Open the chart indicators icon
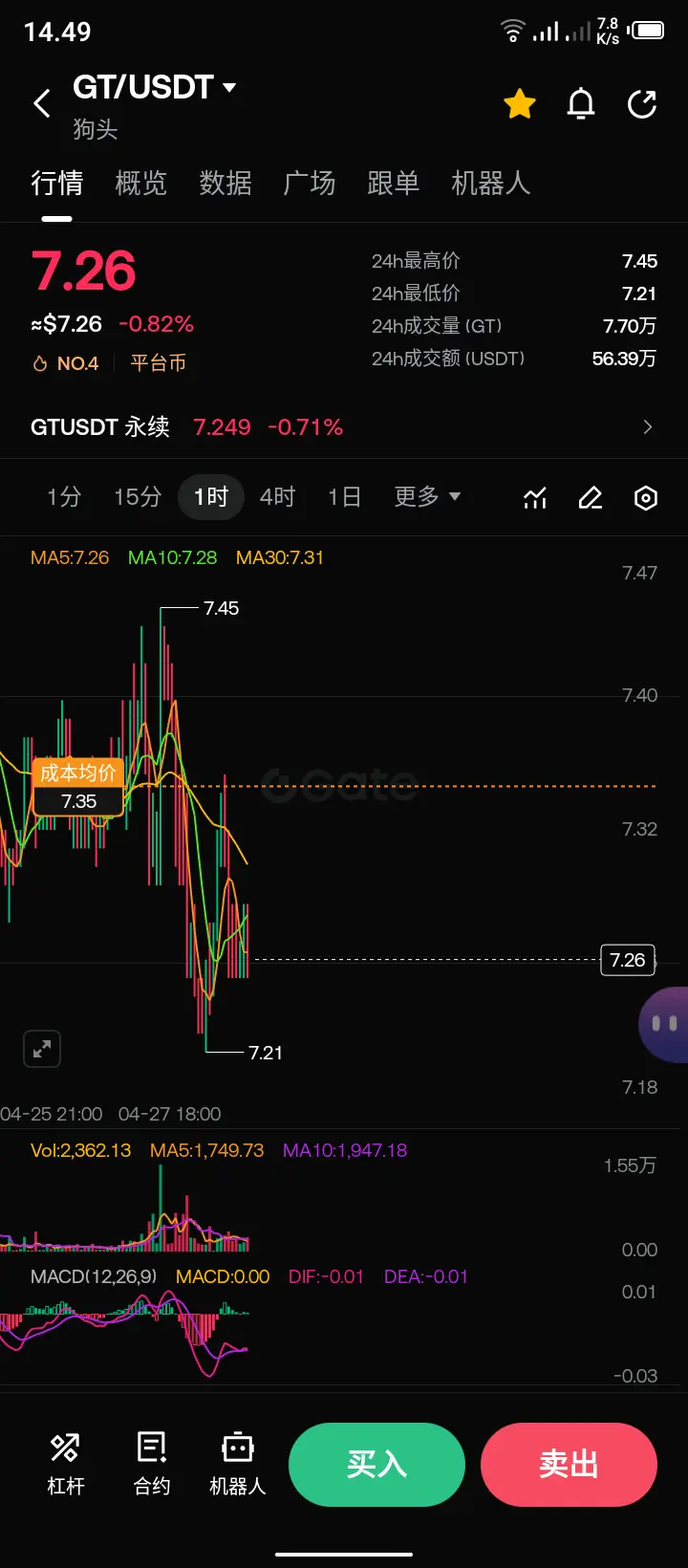Image resolution: width=688 pixels, height=1568 pixels. point(535,498)
